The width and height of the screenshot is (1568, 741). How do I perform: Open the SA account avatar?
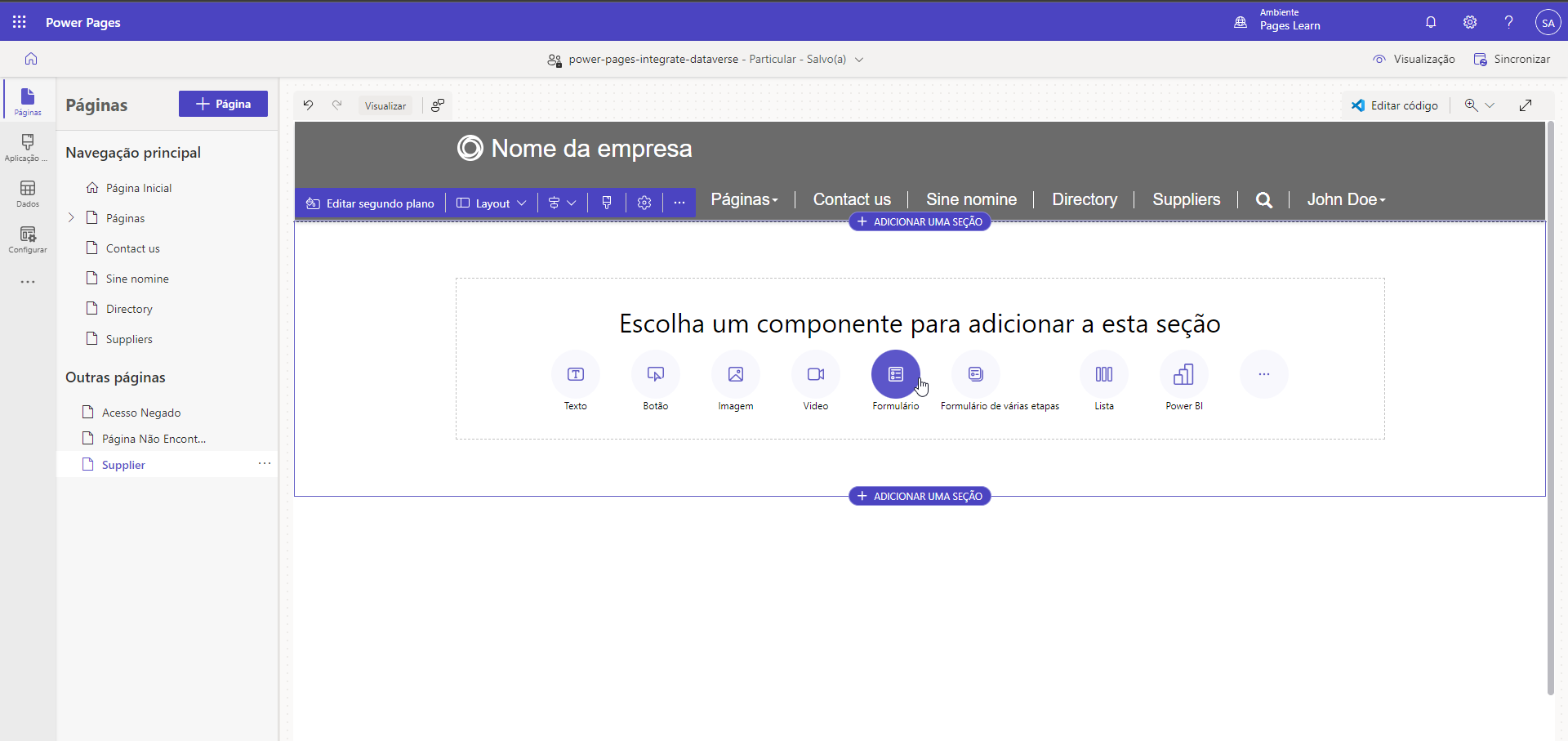(1548, 22)
